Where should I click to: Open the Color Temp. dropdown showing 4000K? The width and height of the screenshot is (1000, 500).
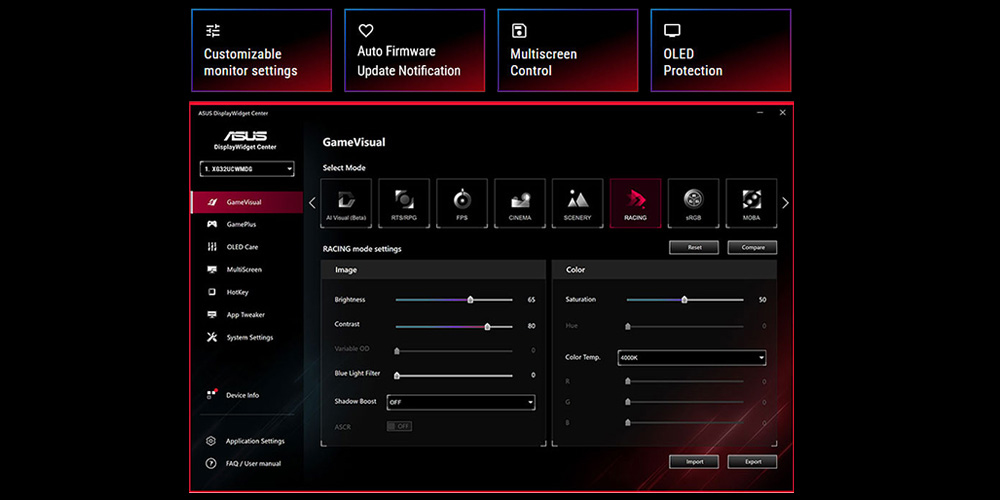(x=692, y=358)
